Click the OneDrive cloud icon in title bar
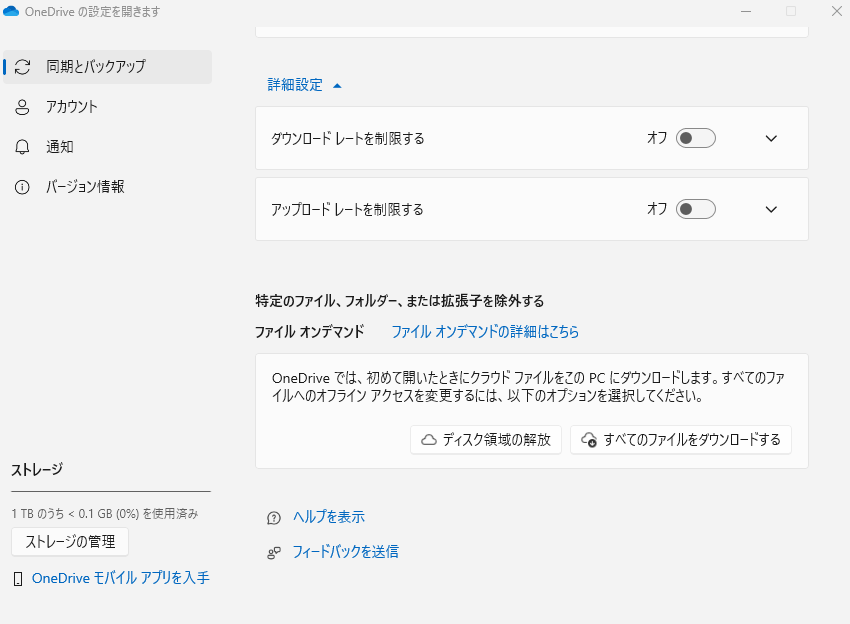Screen dimensions: 850x624 (12, 12)
